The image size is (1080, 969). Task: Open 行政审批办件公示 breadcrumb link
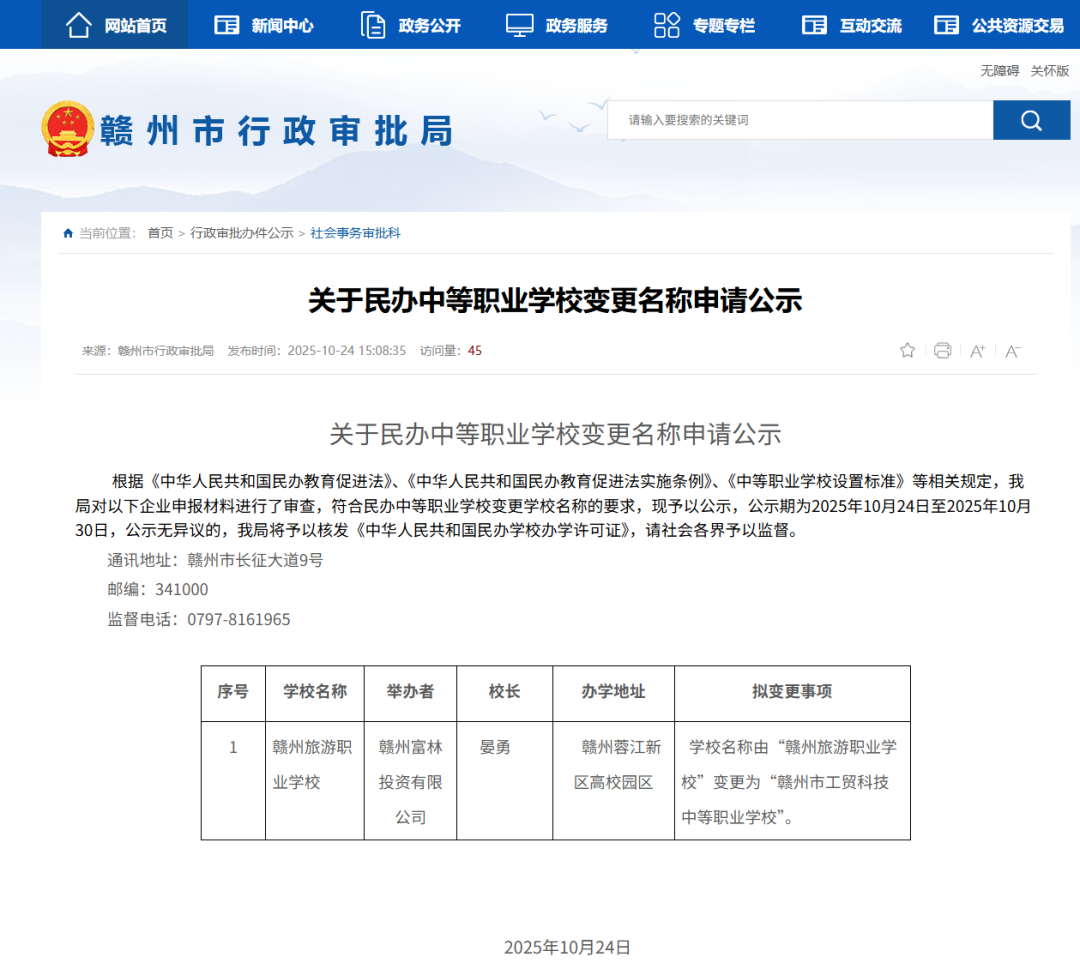tap(242, 233)
